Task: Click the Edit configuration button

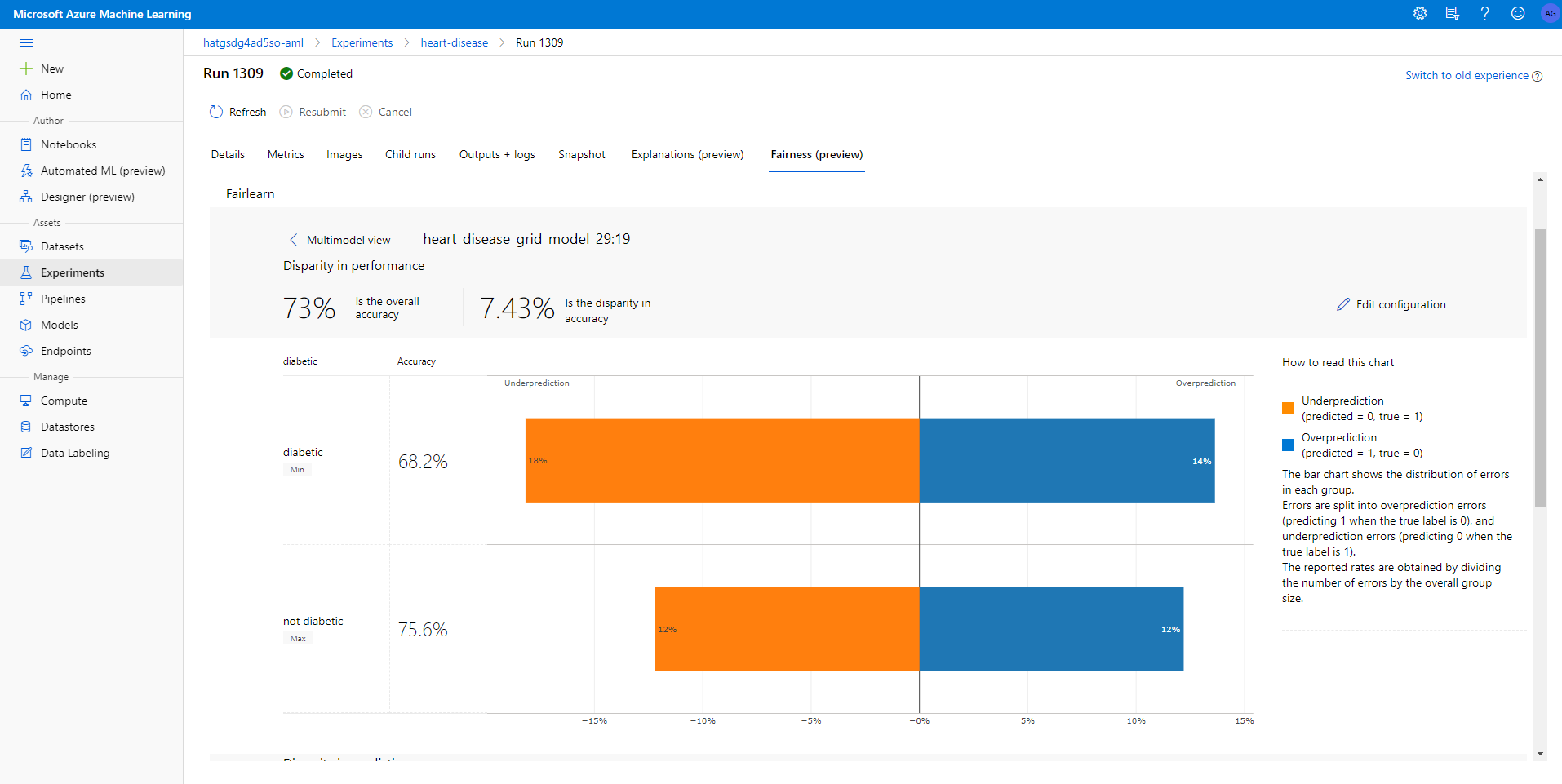Action: click(x=1391, y=304)
